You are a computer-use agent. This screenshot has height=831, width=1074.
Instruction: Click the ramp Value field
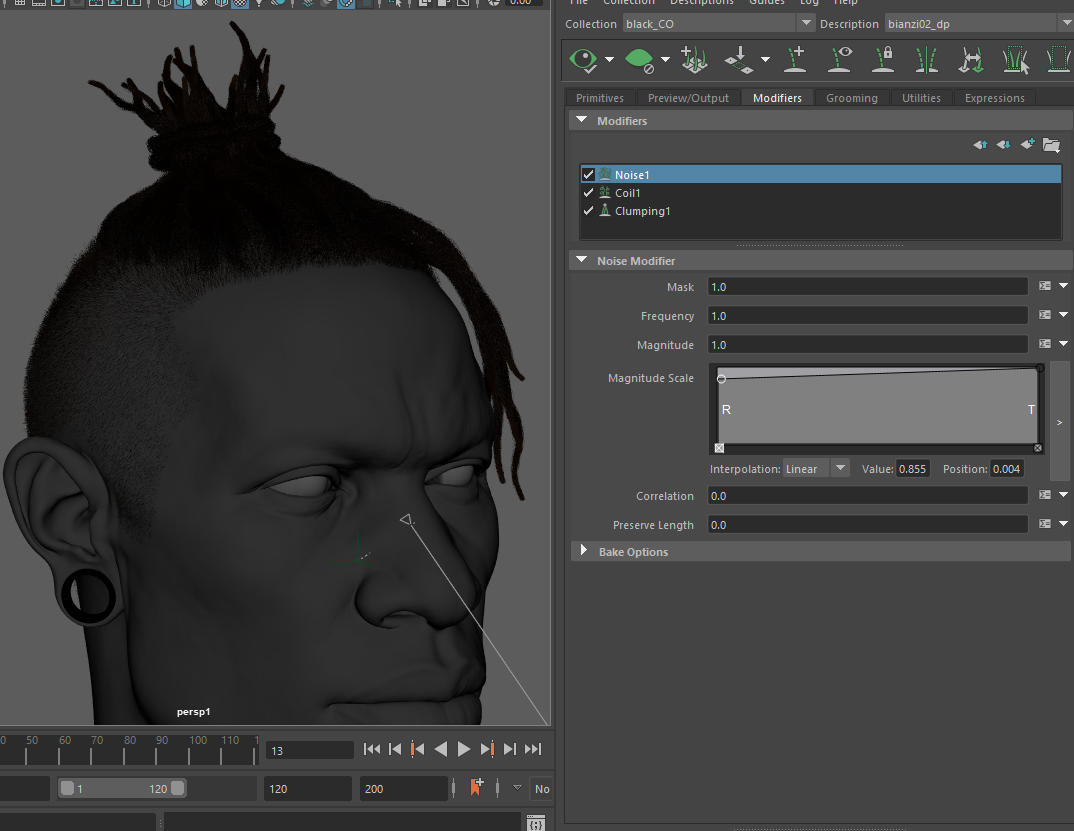coord(912,469)
